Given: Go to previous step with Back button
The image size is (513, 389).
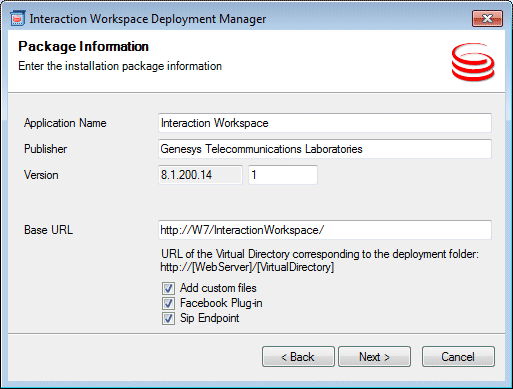Looking at the screenshot, I should [298, 357].
